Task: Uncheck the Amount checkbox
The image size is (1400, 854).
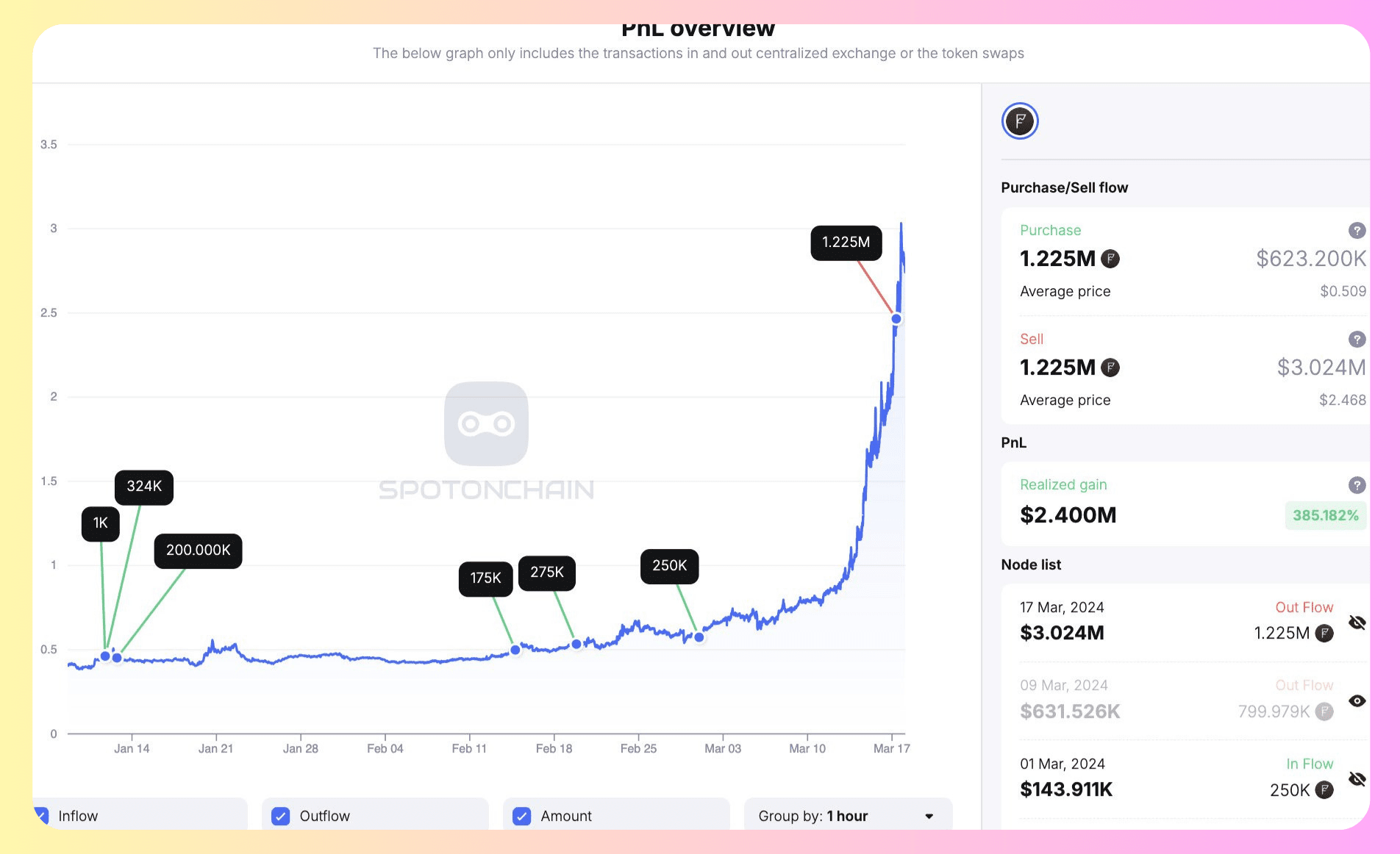Action: pyautogui.click(x=521, y=816)
